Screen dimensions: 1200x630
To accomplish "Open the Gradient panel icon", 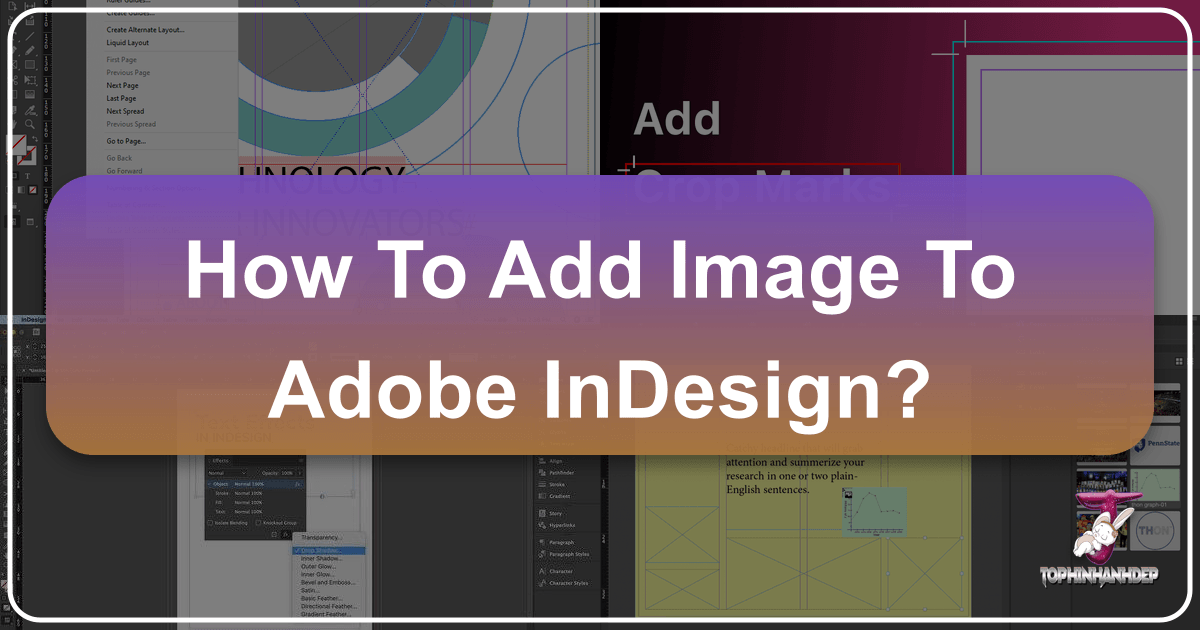I will [x=541, y=496].
